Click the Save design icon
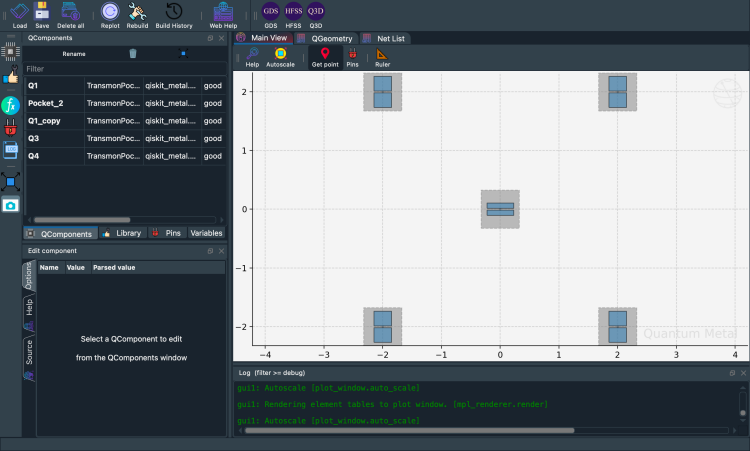The height and width of the screenshot is (451, 750). coord(42,15)
